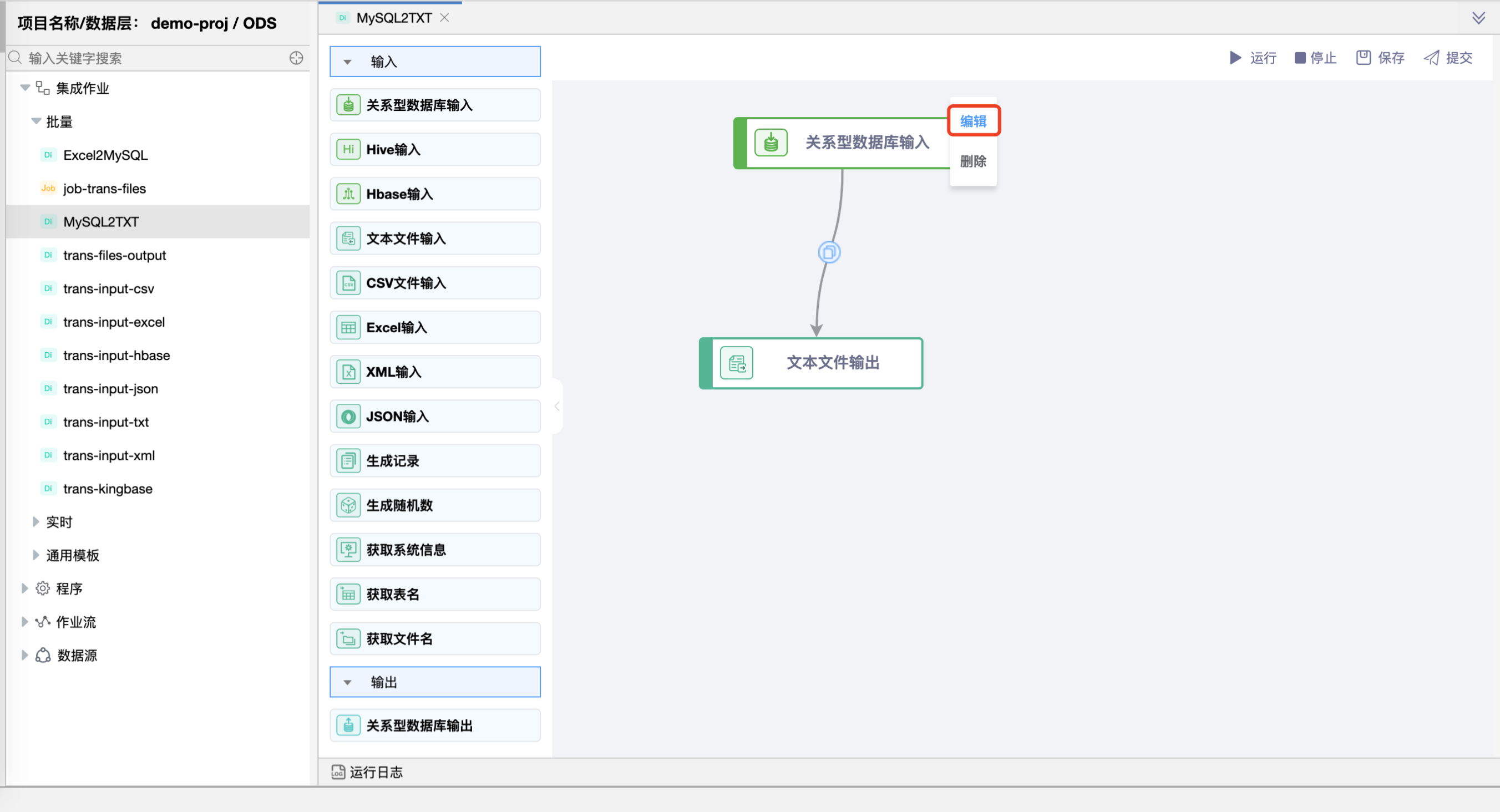Click 删除 in the node context menu
The height and width of the screenshot is (812, 1500).
[972, 161]
